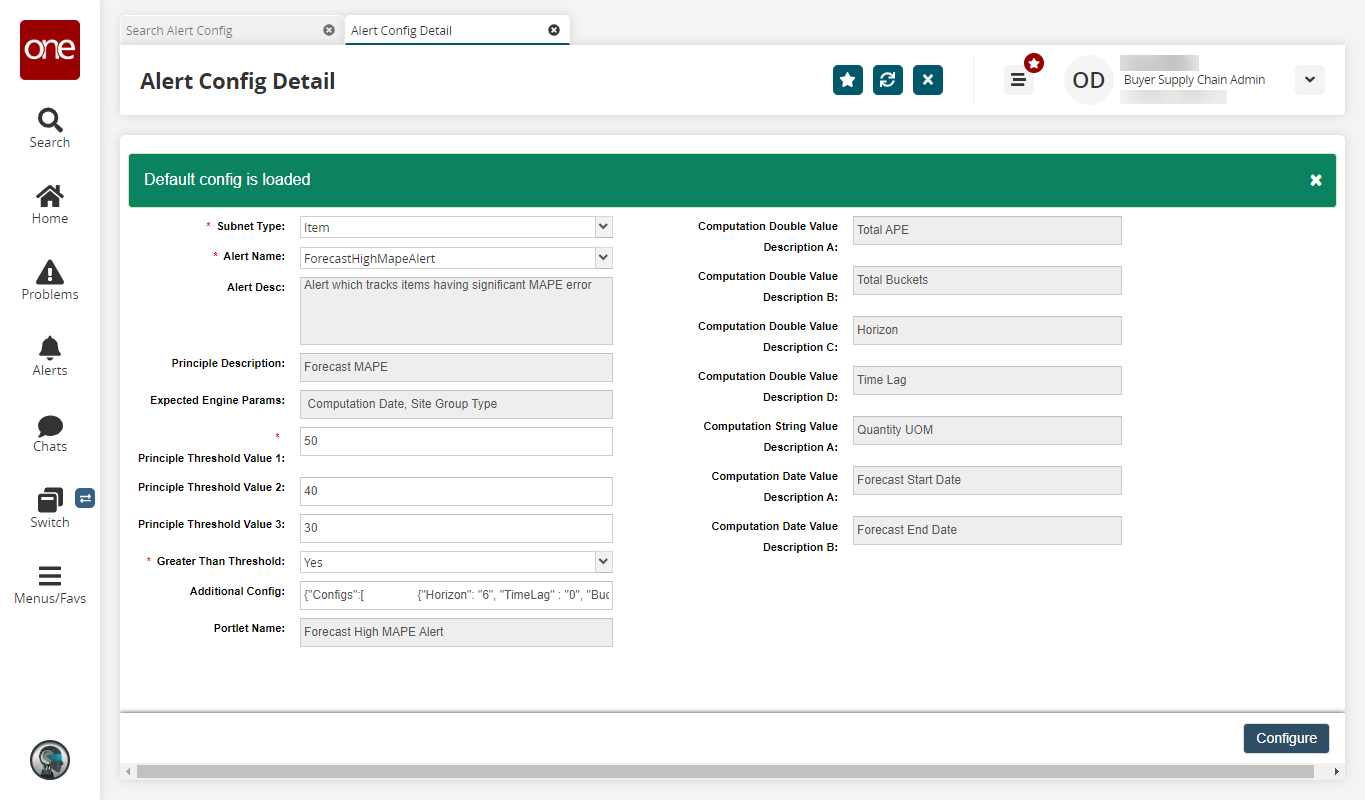Image resolution: width=1365 pixels, height=800 pixels.
Task: Open the Alert Name dropdown
Action: (x=603, y=258)
